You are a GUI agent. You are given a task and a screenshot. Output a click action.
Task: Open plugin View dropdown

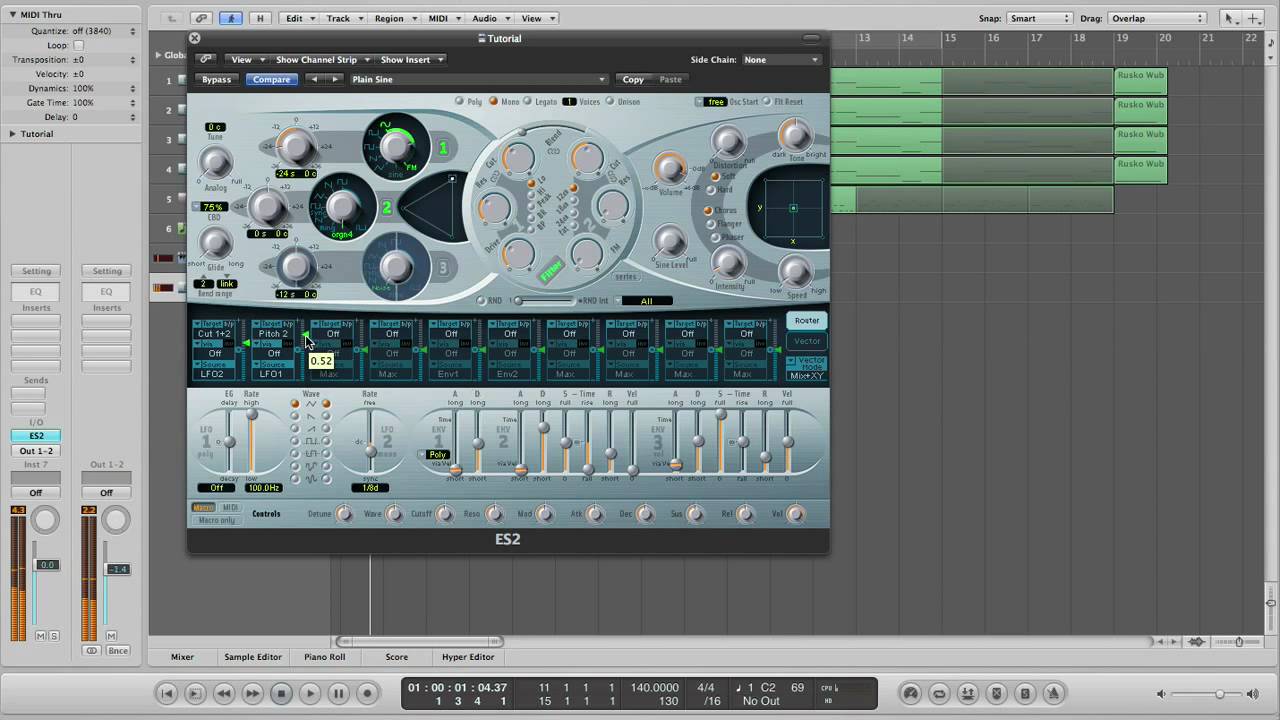click(246, 59)
